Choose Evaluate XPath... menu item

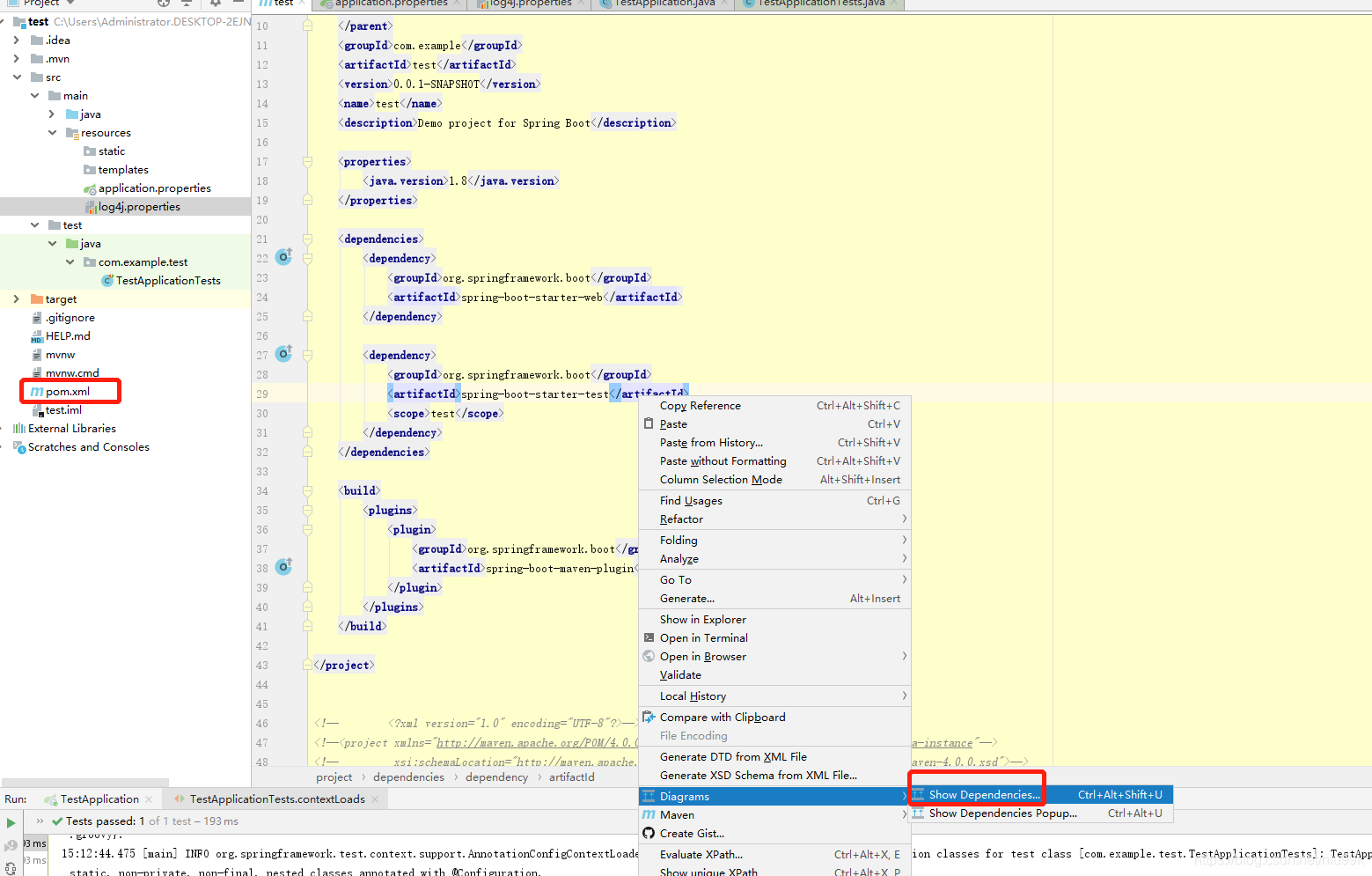[x=774, y=855]
